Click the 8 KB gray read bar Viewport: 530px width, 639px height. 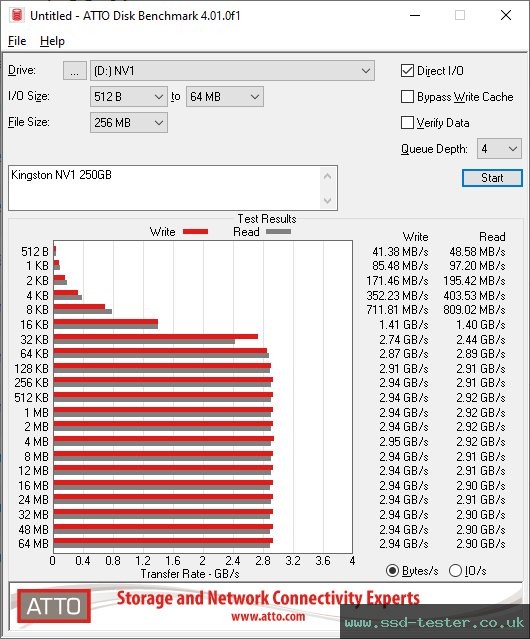[x=83, y=312]
